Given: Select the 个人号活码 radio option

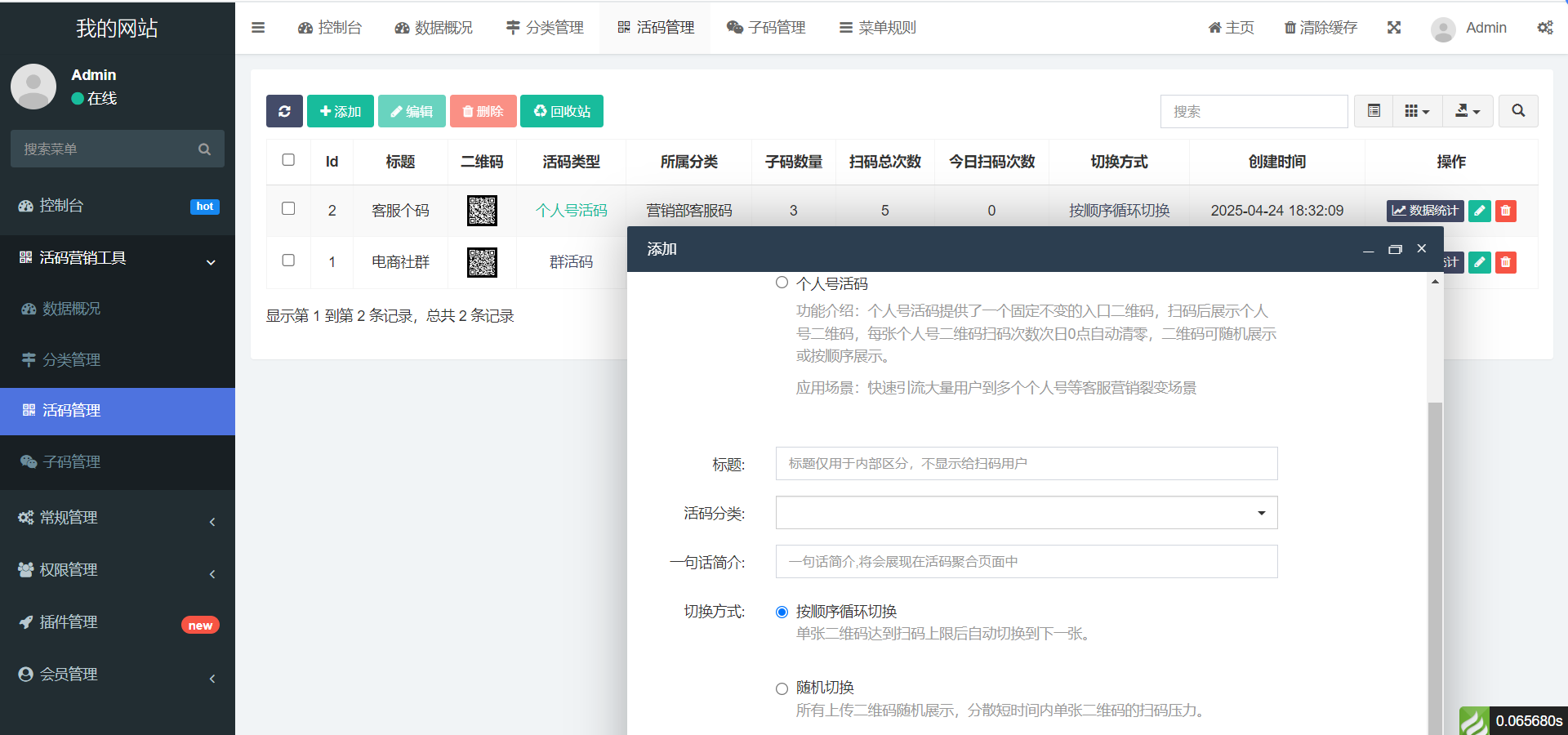Looking at the screenshot, I should tap(782, 283).
